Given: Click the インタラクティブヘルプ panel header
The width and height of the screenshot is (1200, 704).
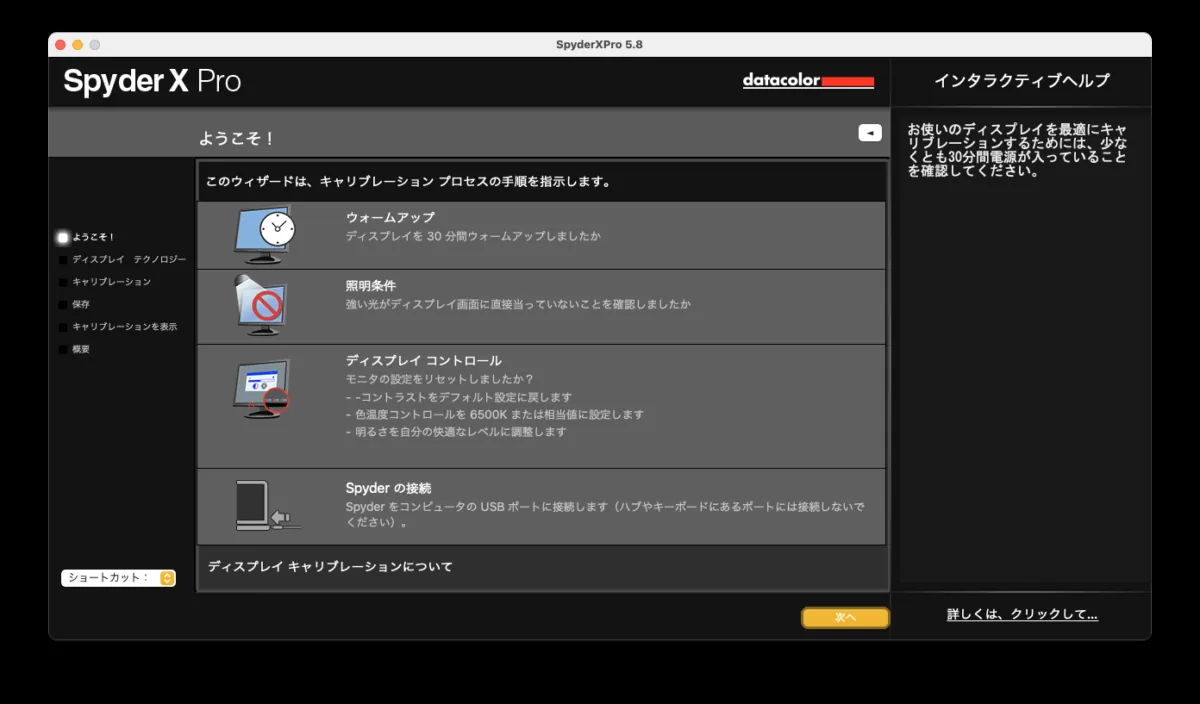Looking at the screenshot, I should [x=1024, y=81].
